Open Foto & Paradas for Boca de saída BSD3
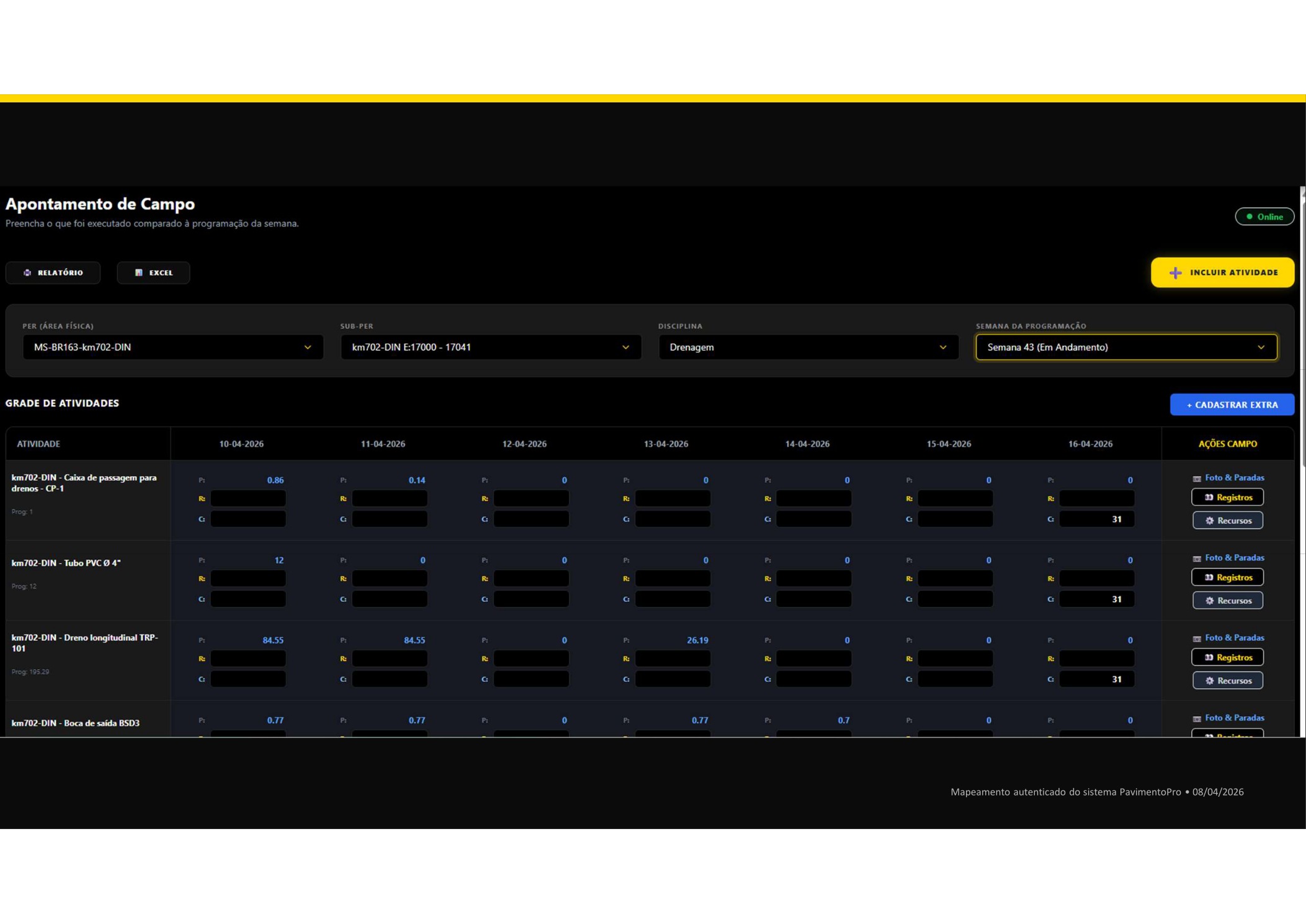This screenshot has height=924, width=1306. [x=1228, y=718]
